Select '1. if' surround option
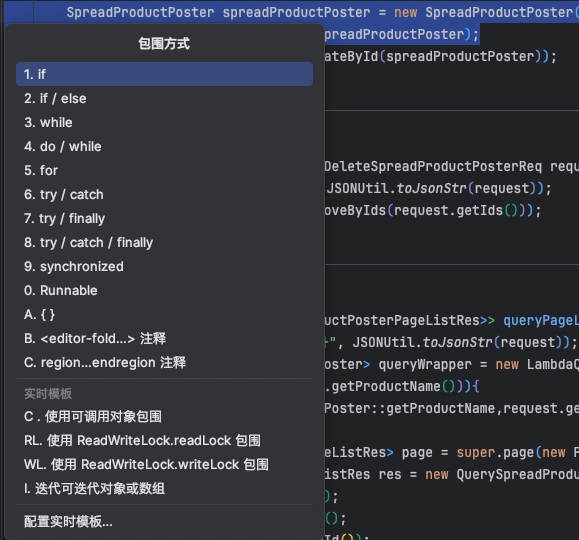The image size is (579, 540). pyautogui.click(x=164, y=74)
